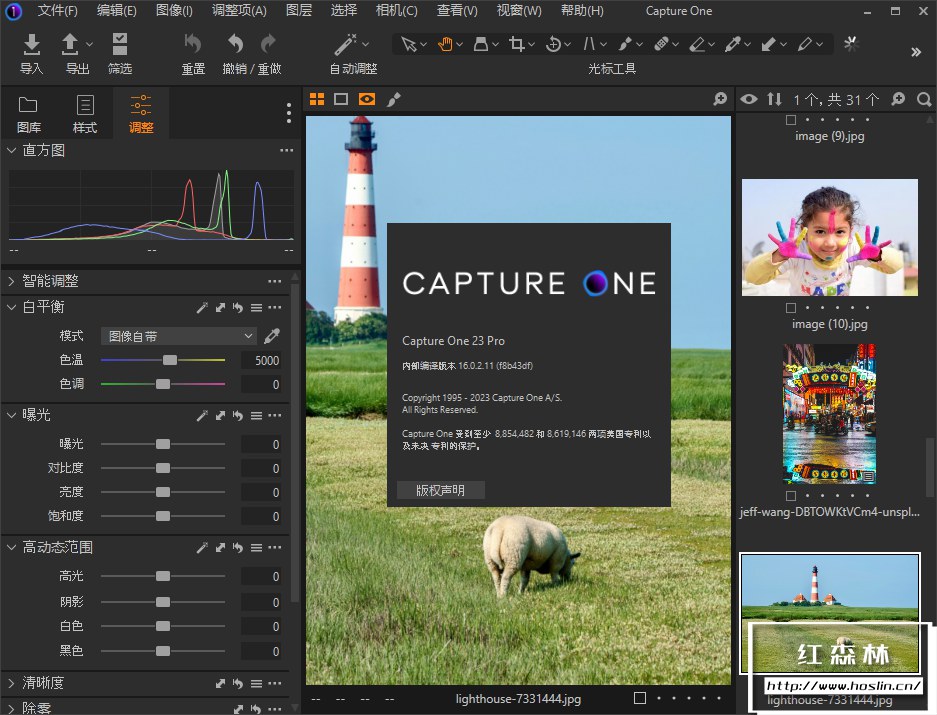Select the Crop cursor tool
Screen dimensions: 937x715
coord(517,44)
